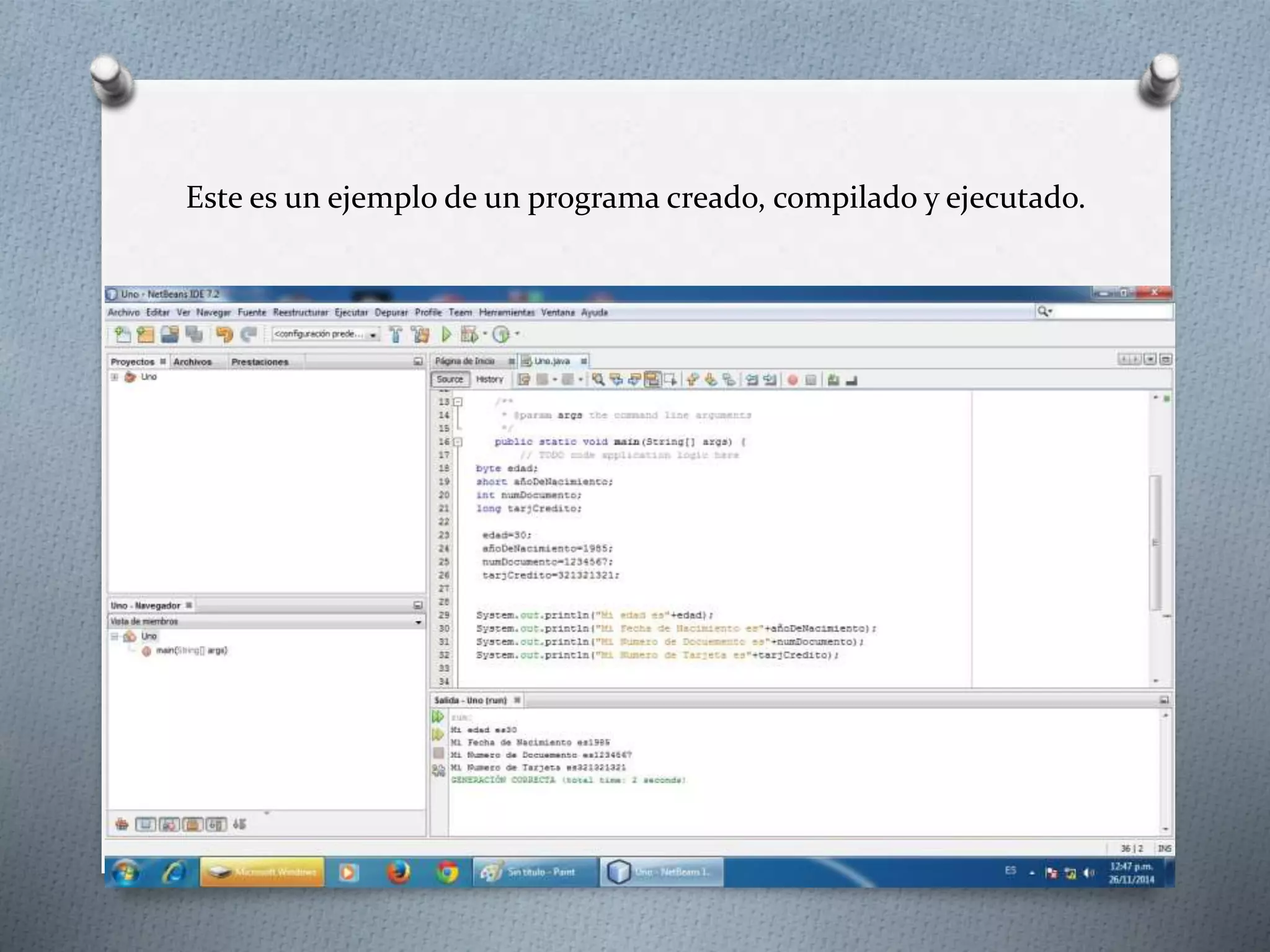Collapse the Uno class node in Navegador

pos(115,637)
